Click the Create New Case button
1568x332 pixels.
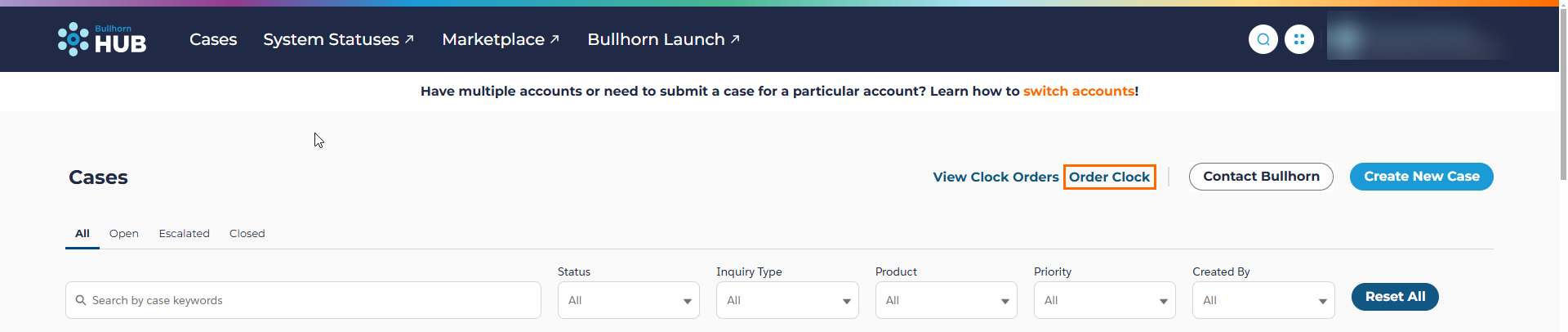click(x=1422, y=177)
